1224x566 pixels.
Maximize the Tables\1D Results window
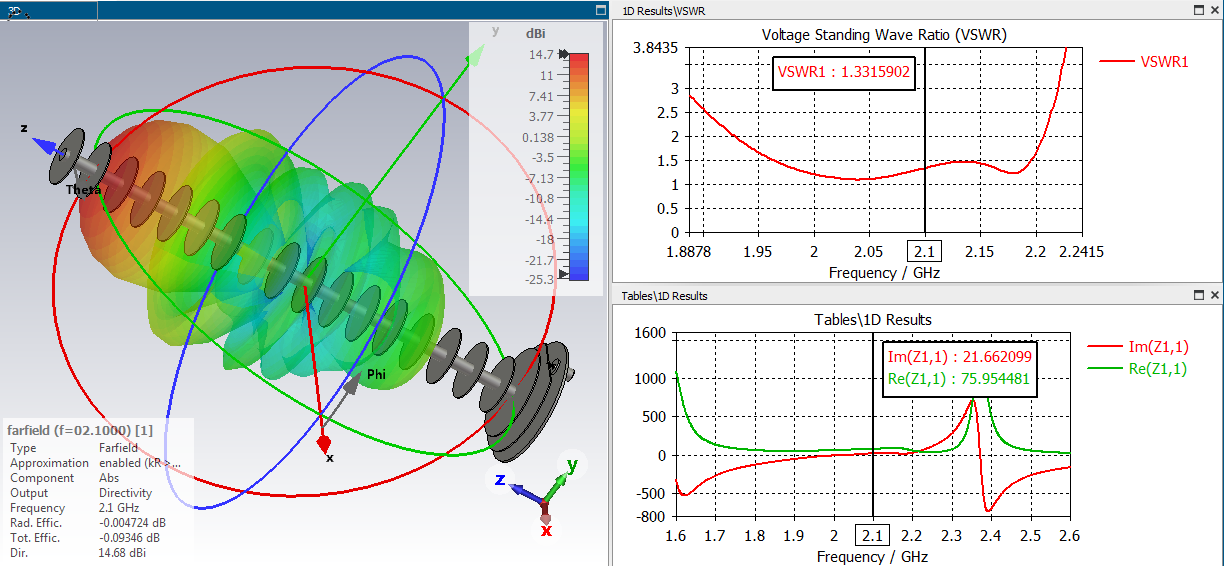pyautogui.click(x=1198, y=295)
